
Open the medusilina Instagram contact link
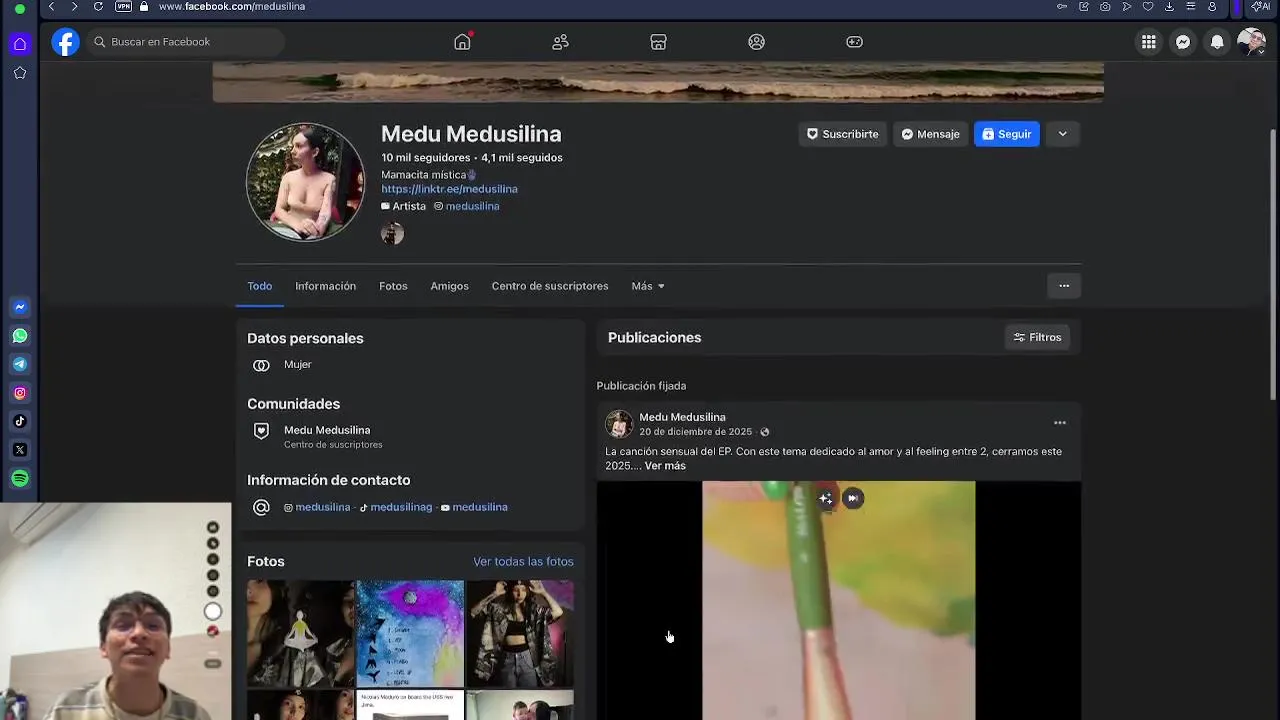(322, 507)
